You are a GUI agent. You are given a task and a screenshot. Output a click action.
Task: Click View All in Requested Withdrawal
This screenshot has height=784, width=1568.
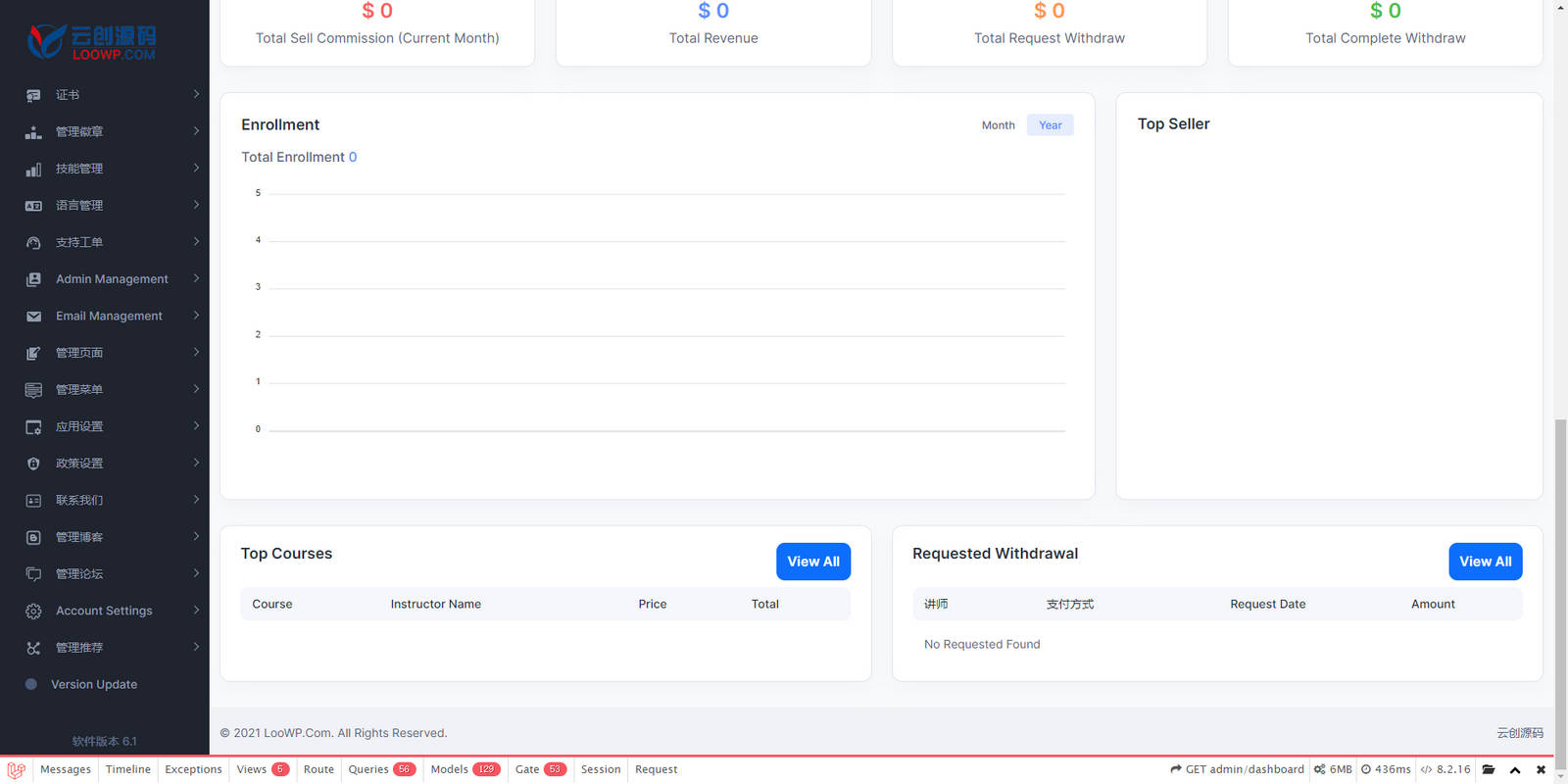1486,562
